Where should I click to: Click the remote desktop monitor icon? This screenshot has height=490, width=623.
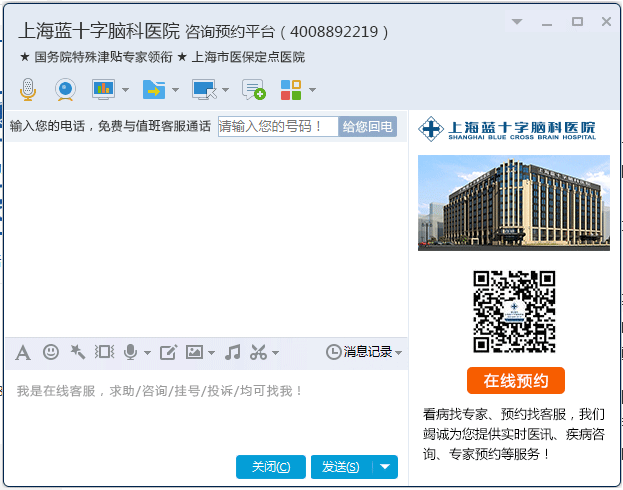click(x=204, y=89)
